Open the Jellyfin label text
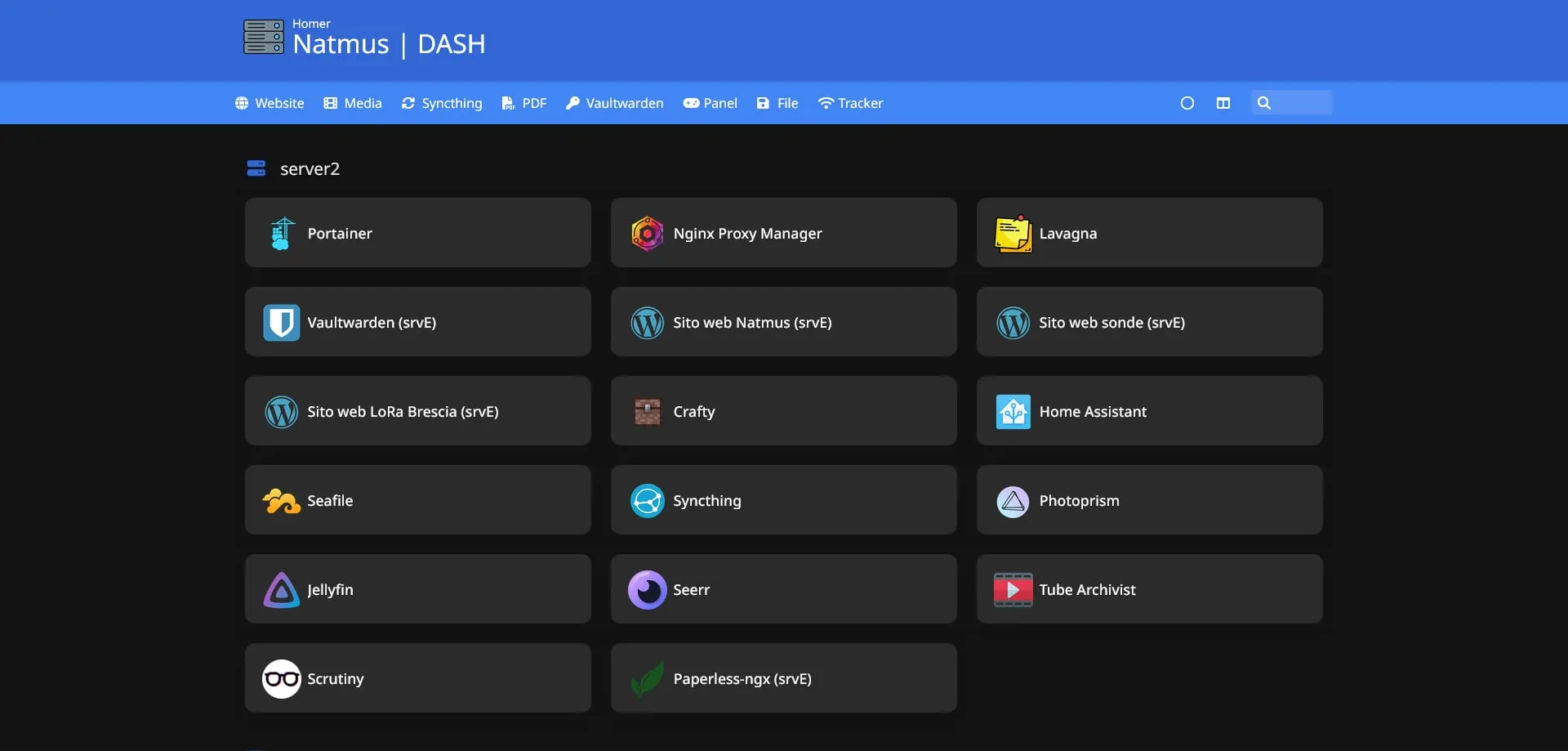1568x751 pixels. coord(330,590)
